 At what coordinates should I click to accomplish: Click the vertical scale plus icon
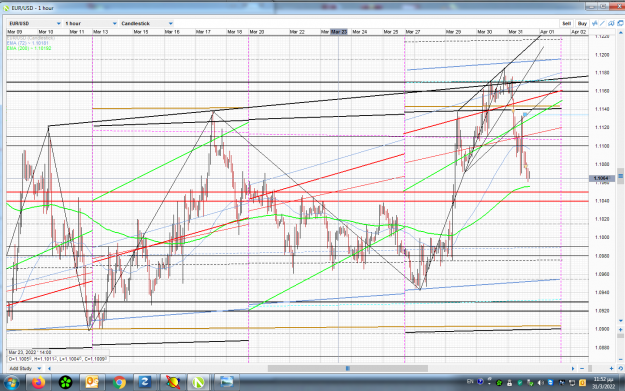[x=621, y=330]
